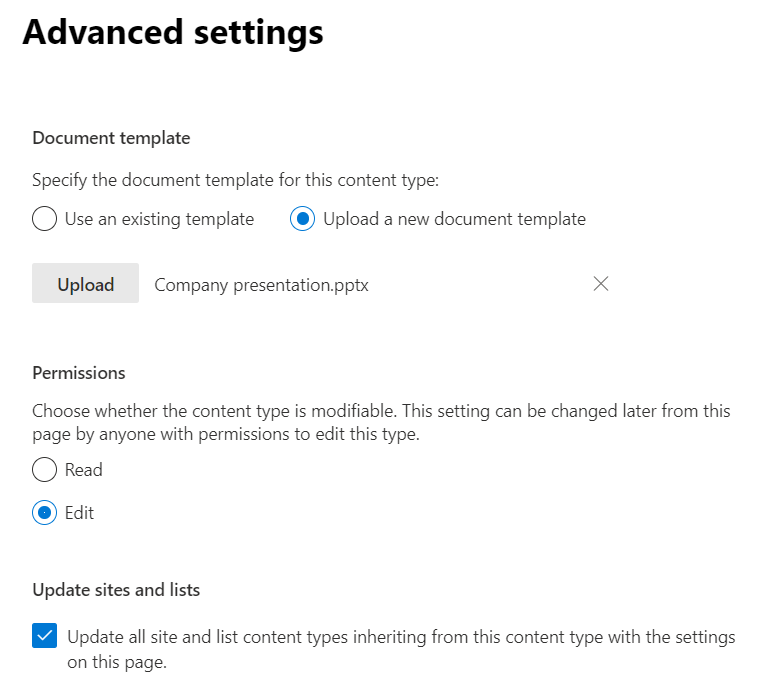Click the Permissions section heading
Image resolution: width=758 pixels, height=685 pixels.
point(79,373)
